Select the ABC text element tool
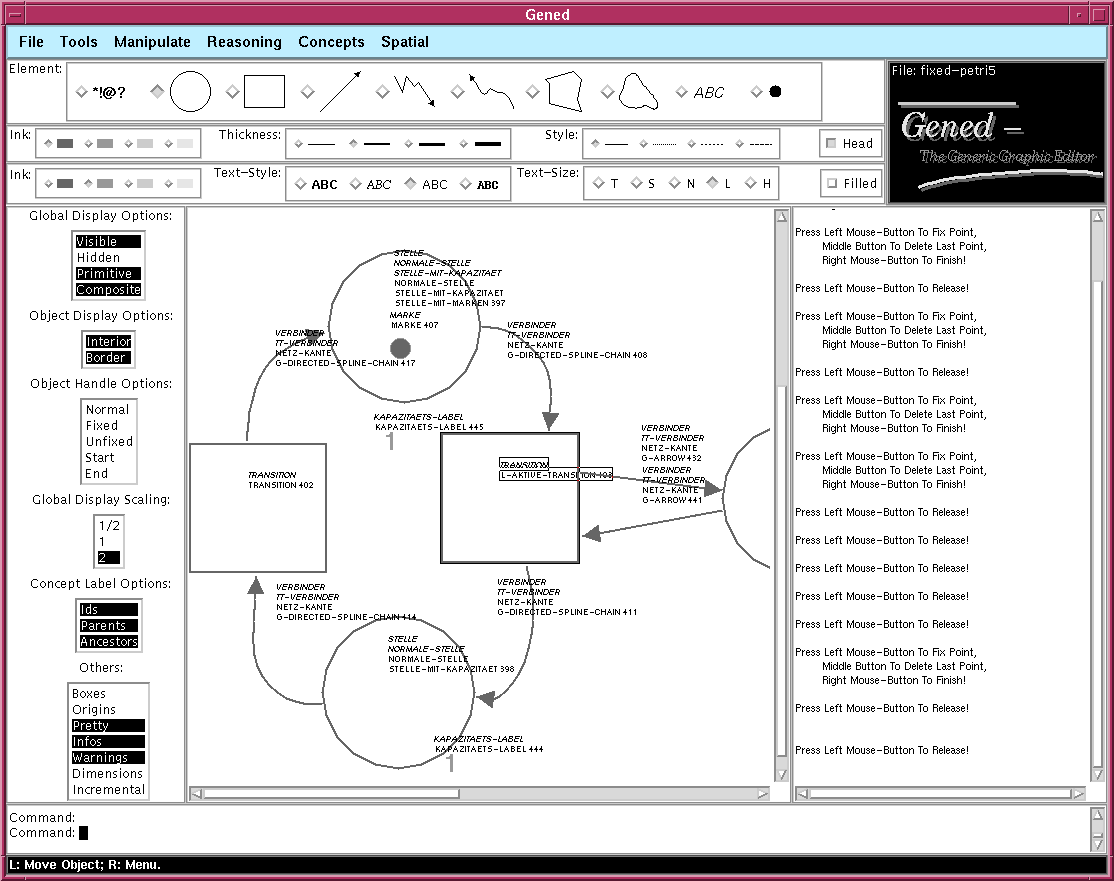 [708, 92]
